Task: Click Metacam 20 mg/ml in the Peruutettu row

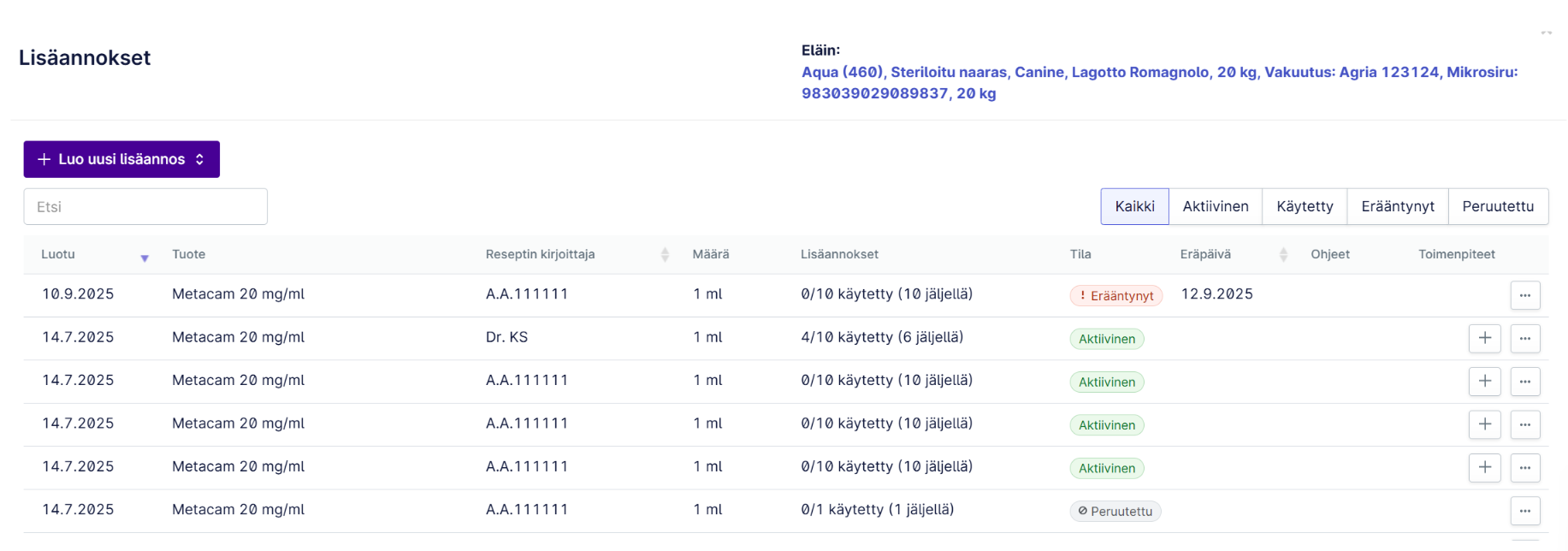Action: pyautogui.click(x=238, y=510)
